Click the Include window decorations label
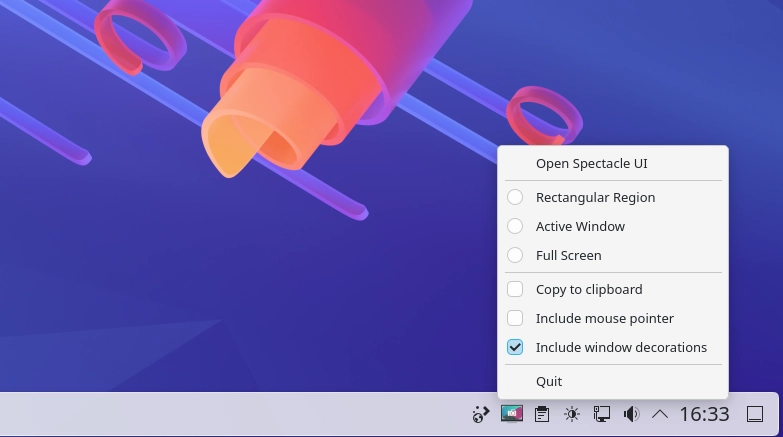This screenshot has width=783, height=437. point(621,347)
